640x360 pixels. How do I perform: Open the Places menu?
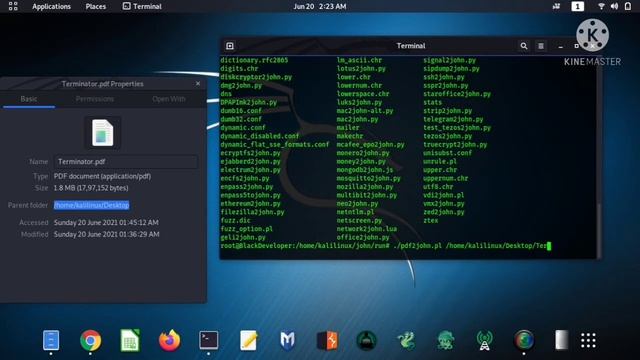coord(96,7)
